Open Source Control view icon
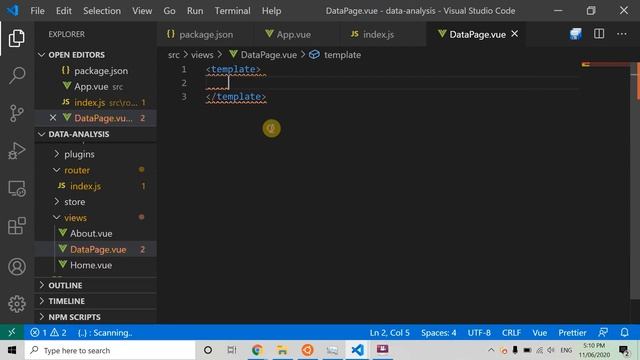 tap(17, 113)
